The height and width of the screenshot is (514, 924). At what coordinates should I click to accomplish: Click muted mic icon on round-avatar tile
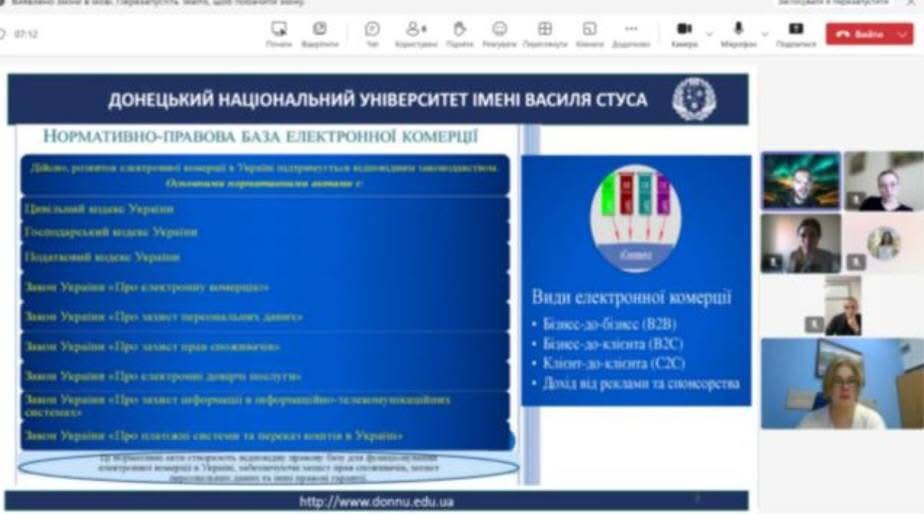click(857, 262)
